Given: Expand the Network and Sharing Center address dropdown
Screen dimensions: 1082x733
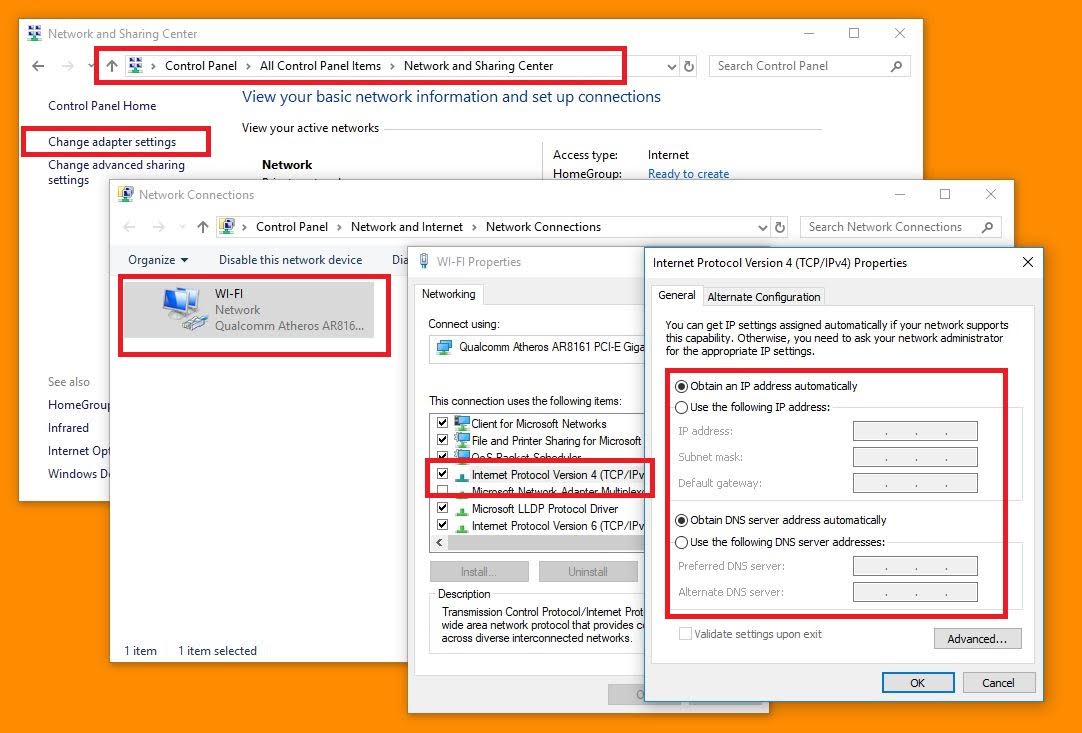Looking at the screenshot, I should pos(671,66).
